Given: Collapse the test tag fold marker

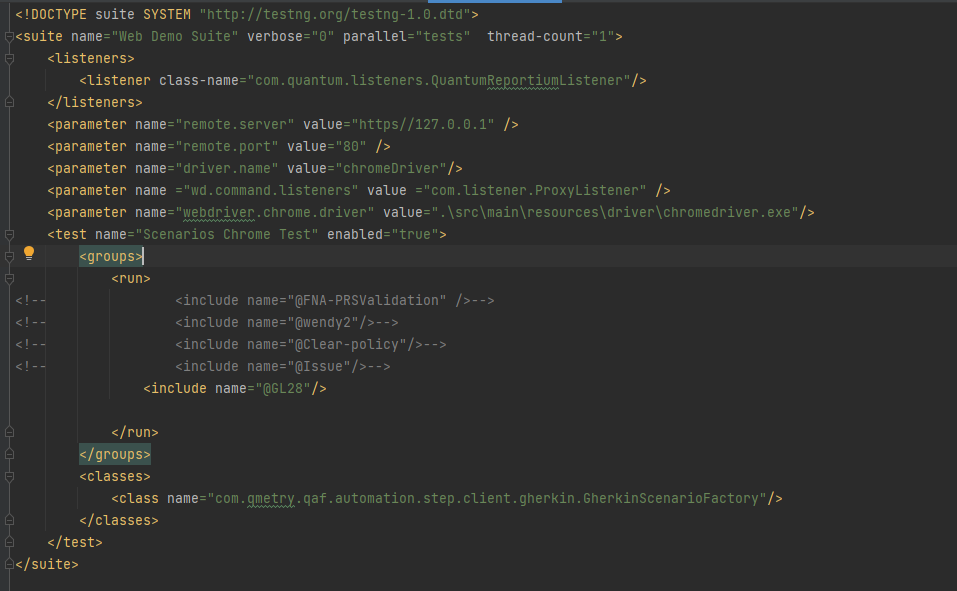Looking at the screenshot, I should point(9,234).
